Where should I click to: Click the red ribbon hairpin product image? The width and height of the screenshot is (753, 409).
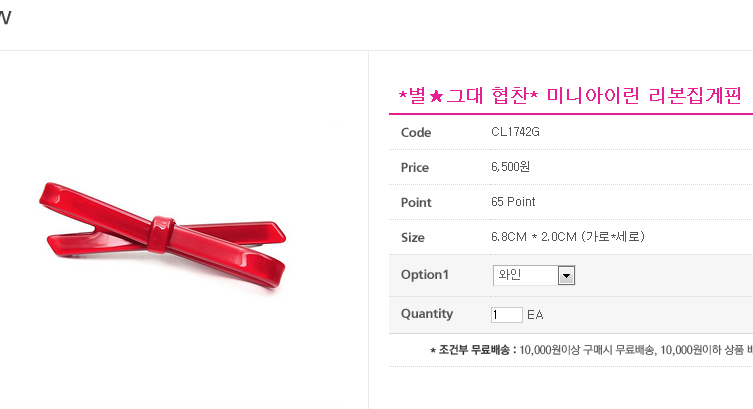click(x=162, y=236)
